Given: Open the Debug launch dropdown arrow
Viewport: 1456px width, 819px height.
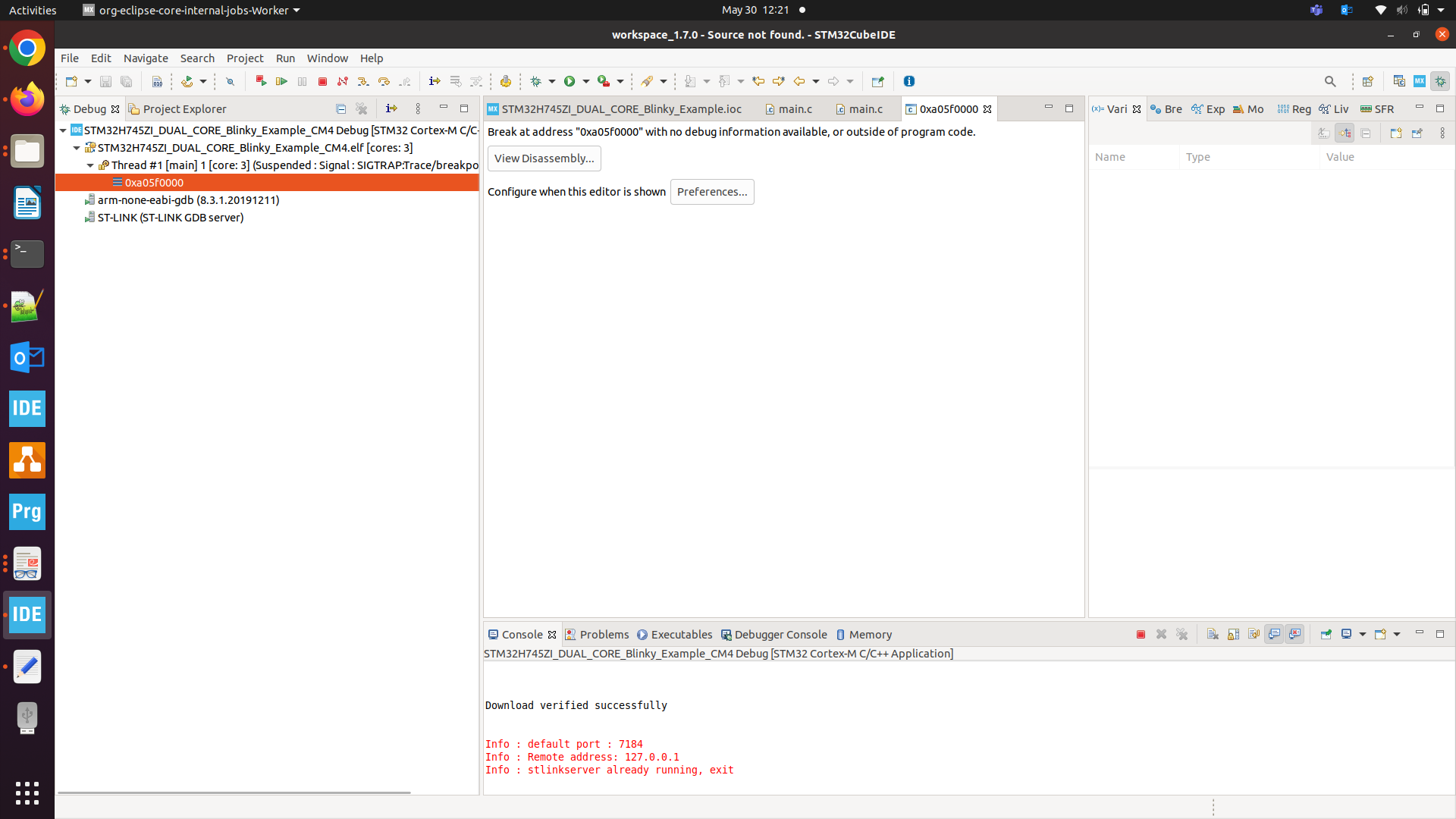Looking at the screenshot, I should [552, 81].
